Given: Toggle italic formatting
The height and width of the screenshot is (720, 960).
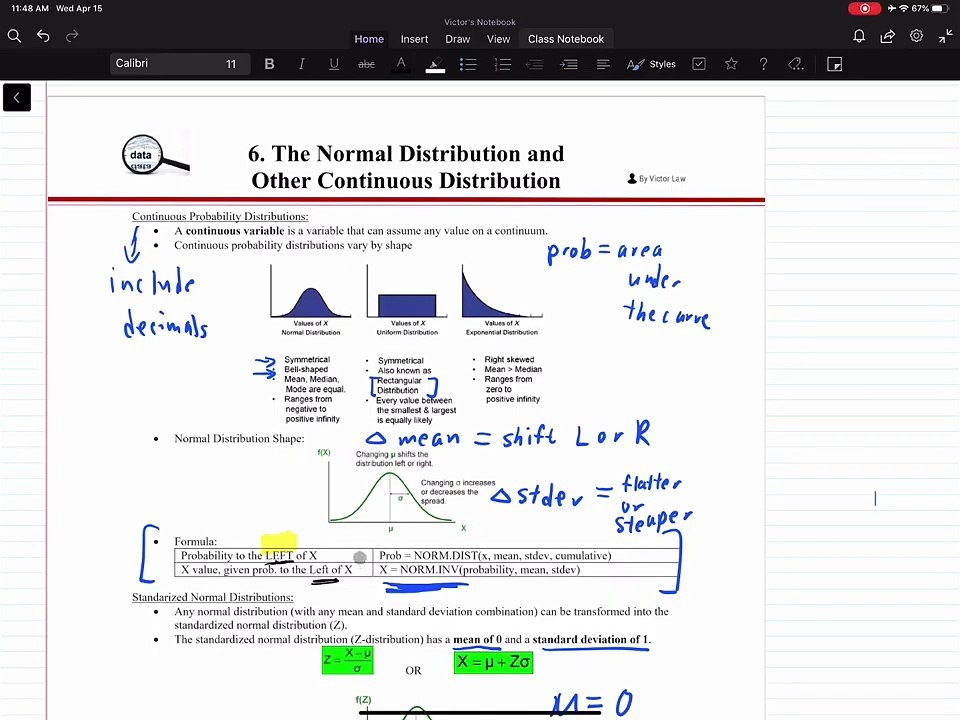Looking at the screenshot, I should (301, 64).
